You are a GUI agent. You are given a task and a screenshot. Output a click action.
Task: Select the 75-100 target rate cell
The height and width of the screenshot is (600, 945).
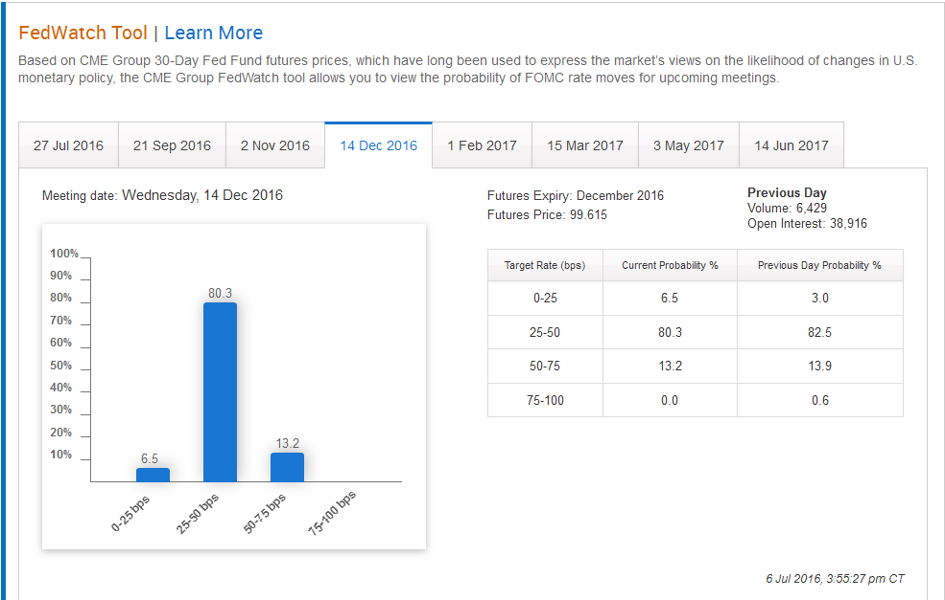tap(545, 400)
